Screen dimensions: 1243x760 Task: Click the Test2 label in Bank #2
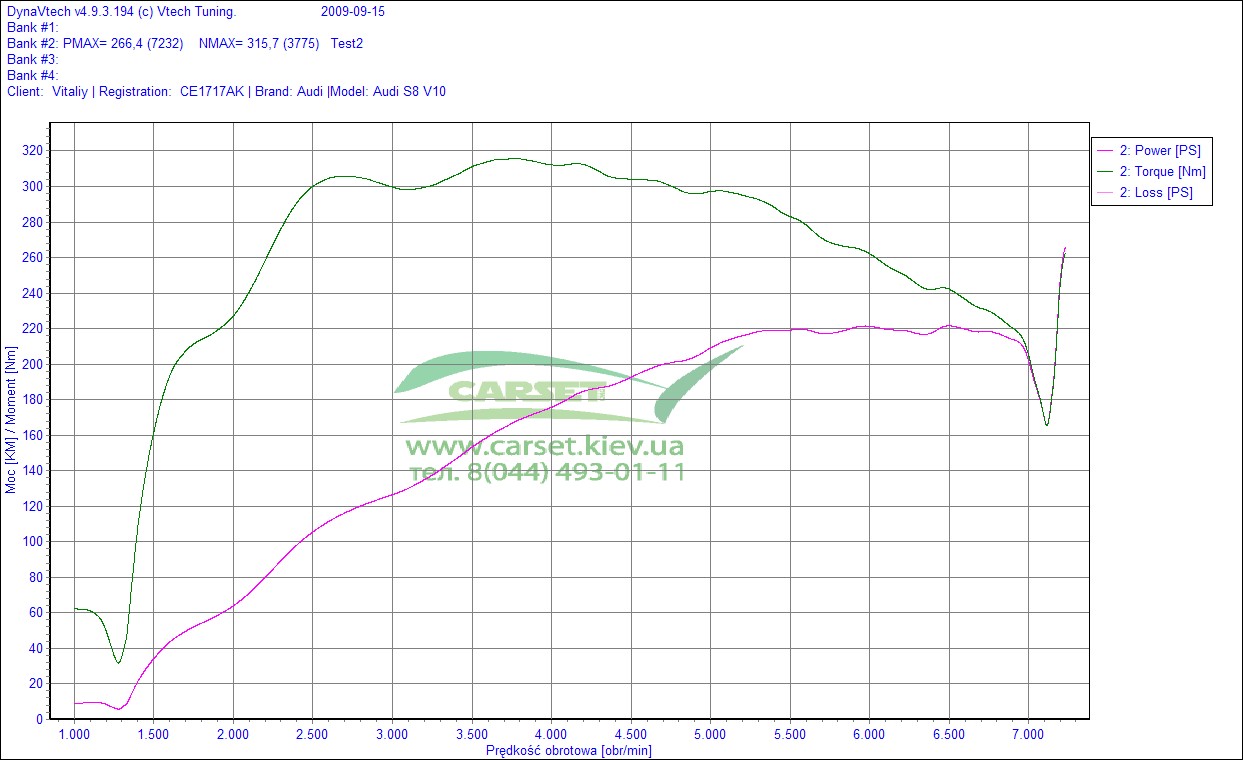point(347,44)
